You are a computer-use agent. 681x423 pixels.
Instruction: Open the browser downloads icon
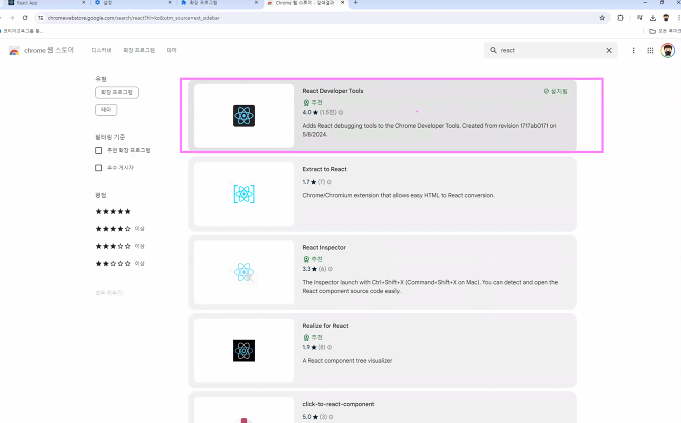(652, 18)
